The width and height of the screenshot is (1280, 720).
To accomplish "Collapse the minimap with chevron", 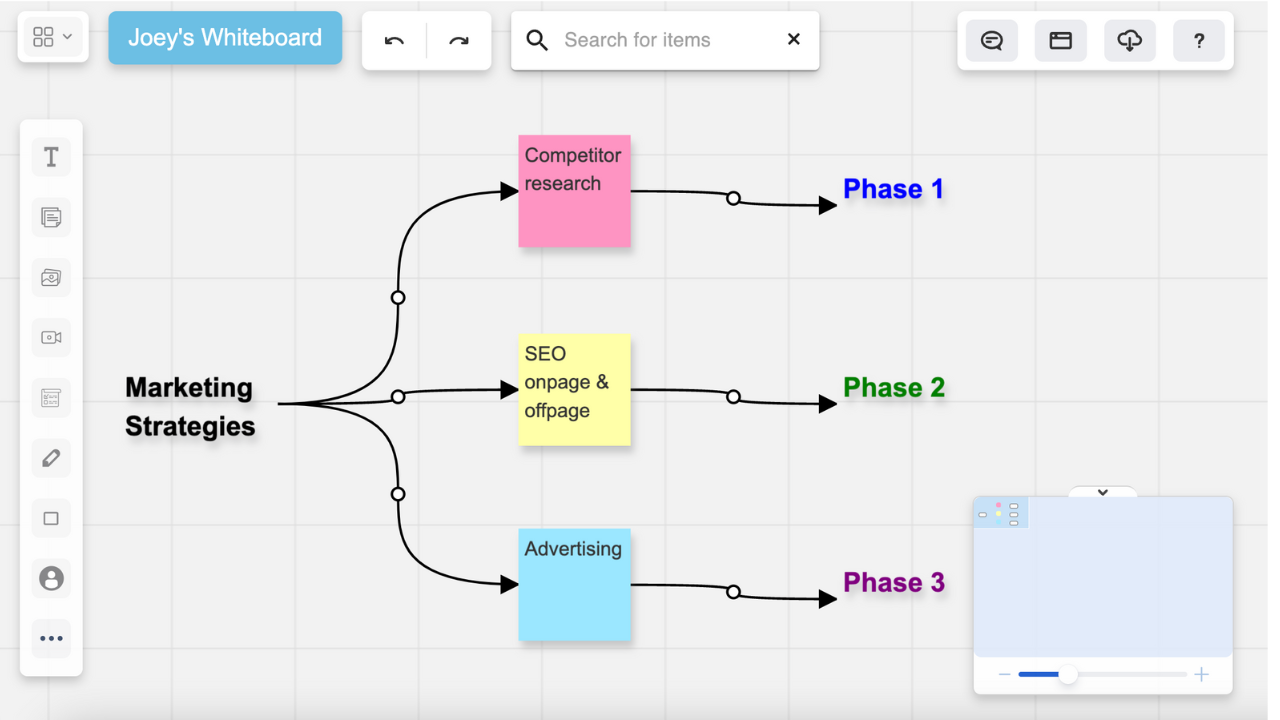I will pos(1103,492).
